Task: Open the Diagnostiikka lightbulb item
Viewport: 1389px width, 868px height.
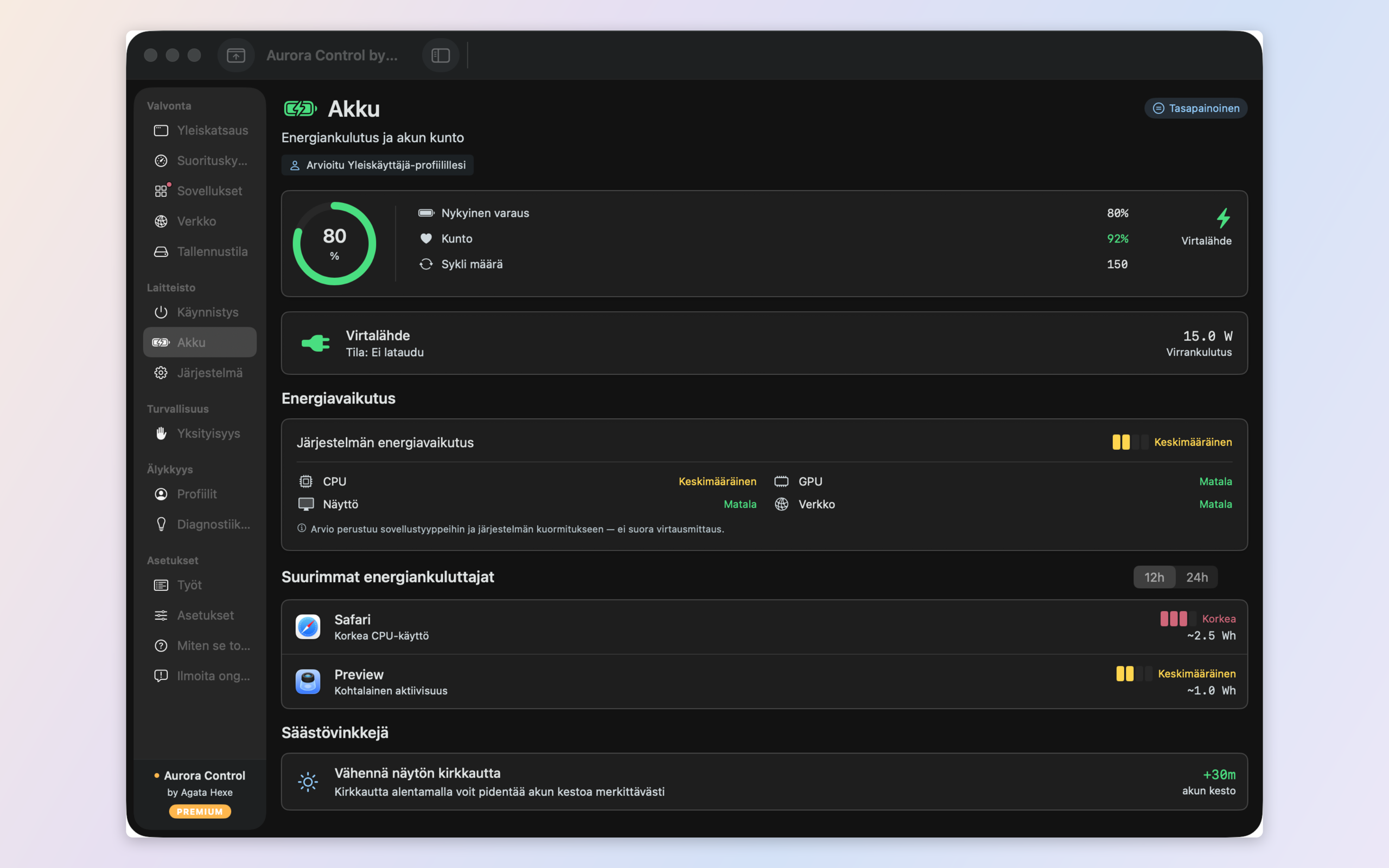Action: [x=200, y=524]
